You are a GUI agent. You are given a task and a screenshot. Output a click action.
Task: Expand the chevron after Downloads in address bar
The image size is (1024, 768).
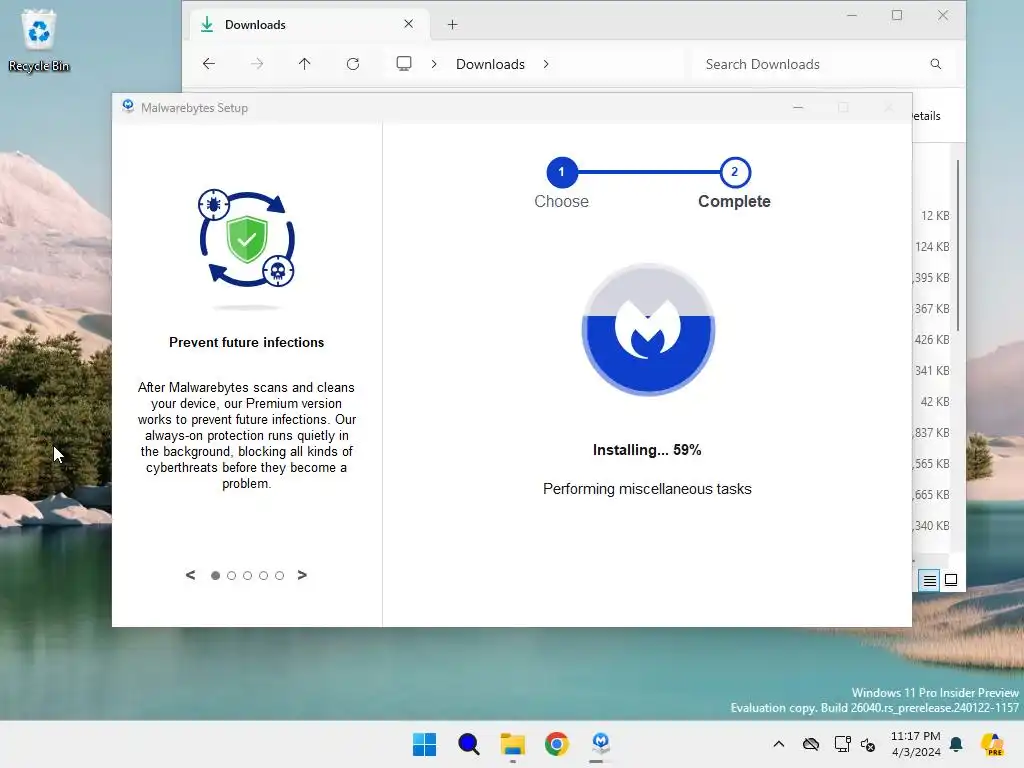pos(546,64)
